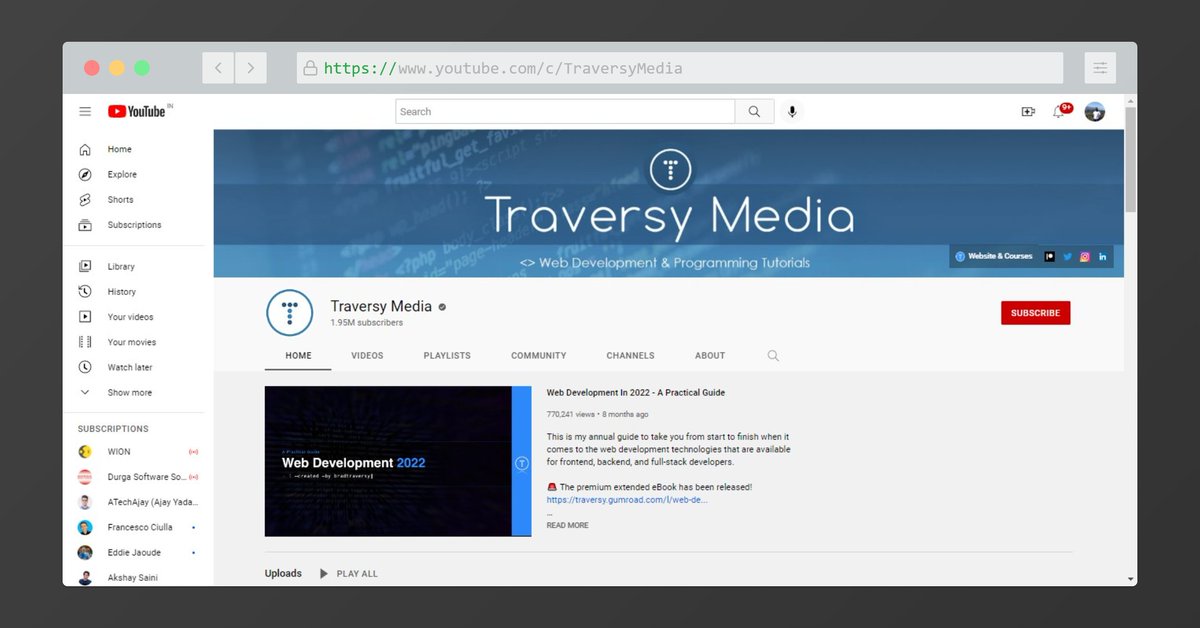Open the Eddie Jaoude subscription channel
The height and width of the screenshot is (628, 1200).
[x=133, y=553]
